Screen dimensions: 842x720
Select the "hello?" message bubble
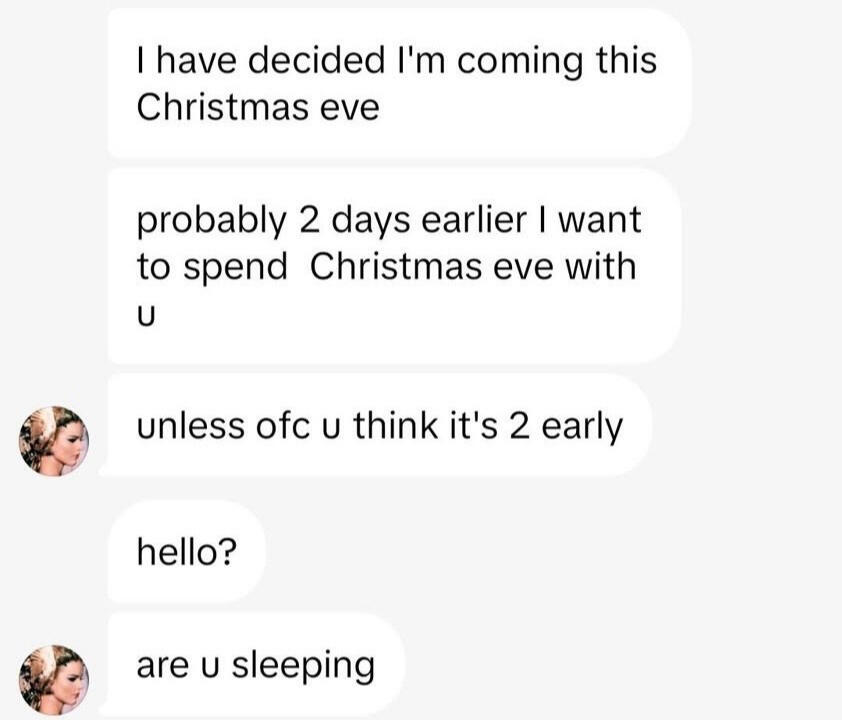point(186,551)
